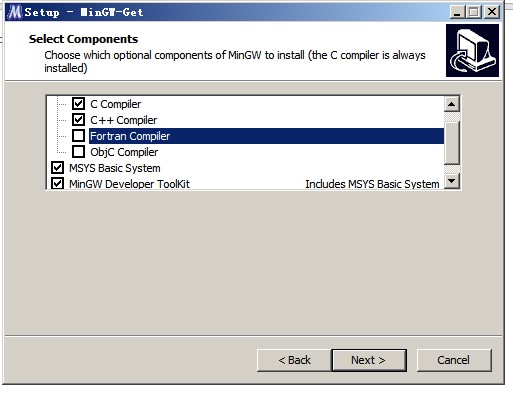Click the component list scroll down arrow
This screenshot has width=513, height=394.
coord(452,181)
